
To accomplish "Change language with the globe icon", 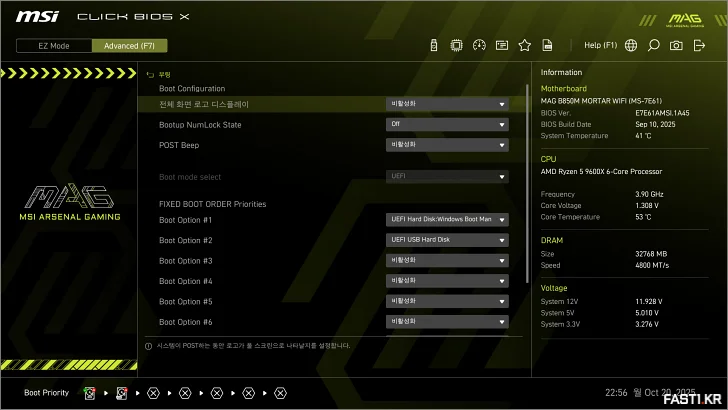I will pyautogui.click(x=631, y=45).
